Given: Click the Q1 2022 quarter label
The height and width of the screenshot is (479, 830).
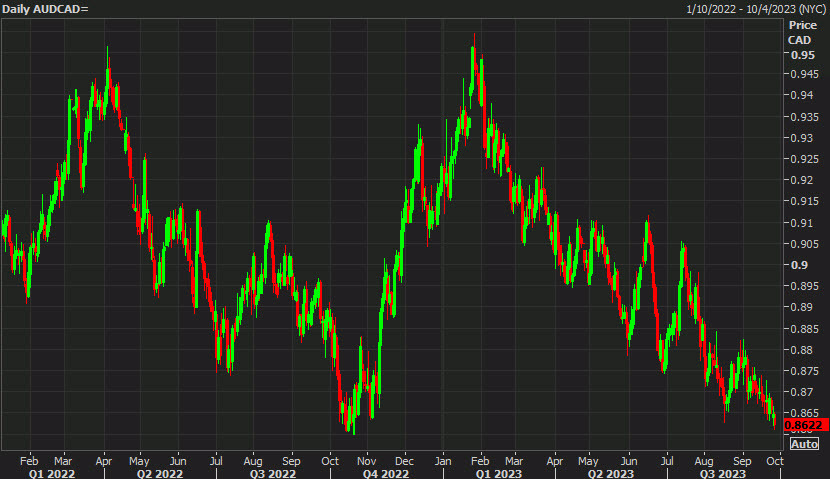Looking at the screenshot, I should (x=52, y=474).
